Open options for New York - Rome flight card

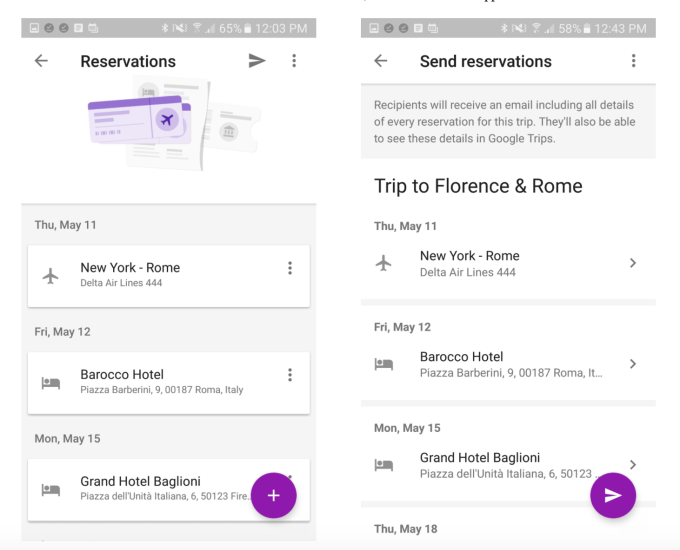click(x=290, y=268)
